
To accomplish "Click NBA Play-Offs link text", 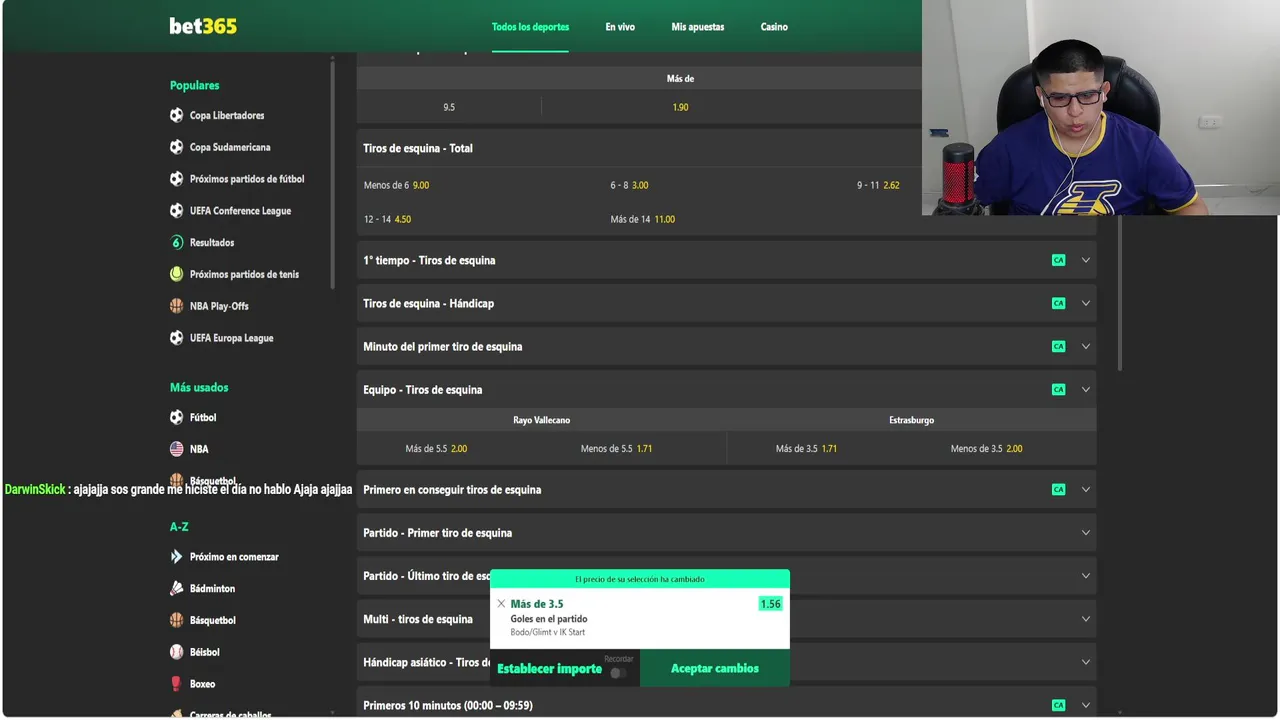I will pos(219,306).
